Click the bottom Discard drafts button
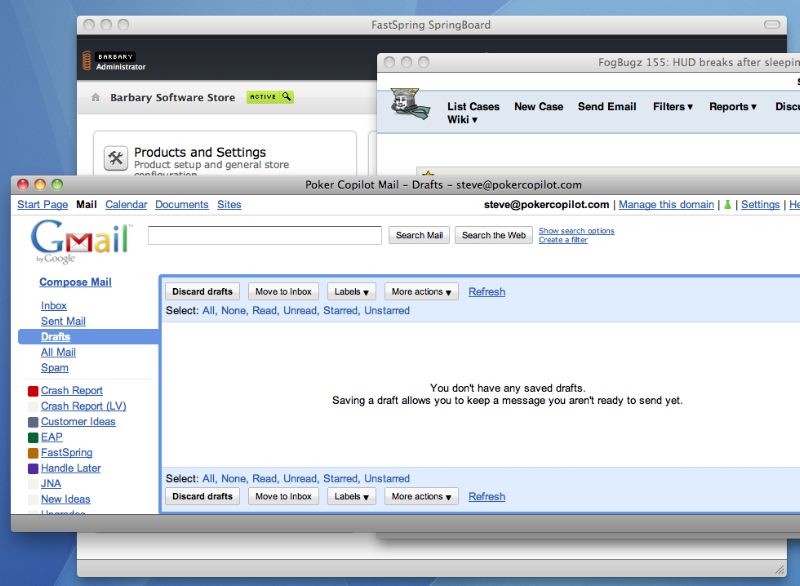The width and height of the screenshot is (800, 586). (x=203, y=496)
